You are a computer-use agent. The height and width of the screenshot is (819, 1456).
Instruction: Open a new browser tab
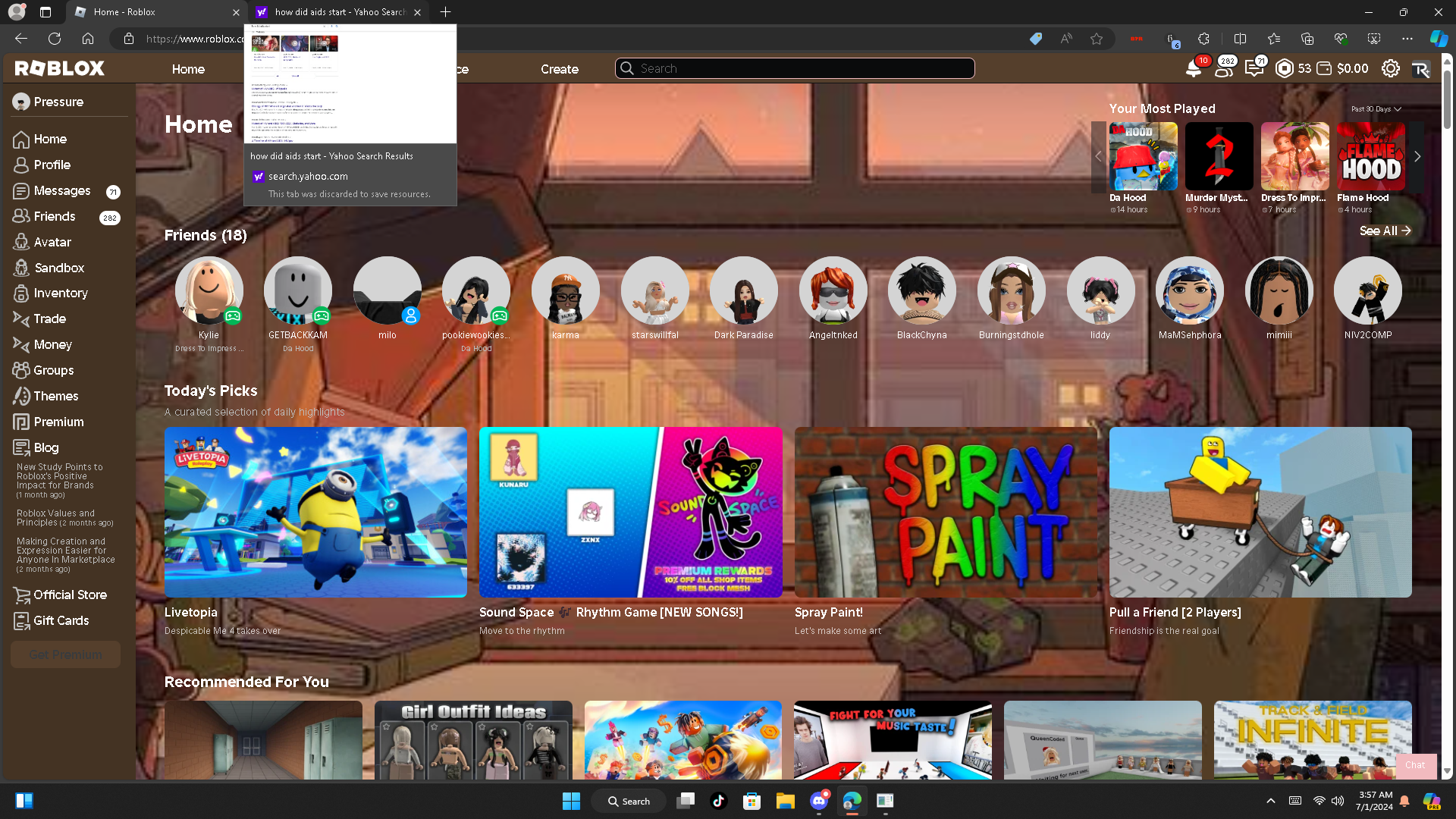pyautogui.click(x=445, y=12)
